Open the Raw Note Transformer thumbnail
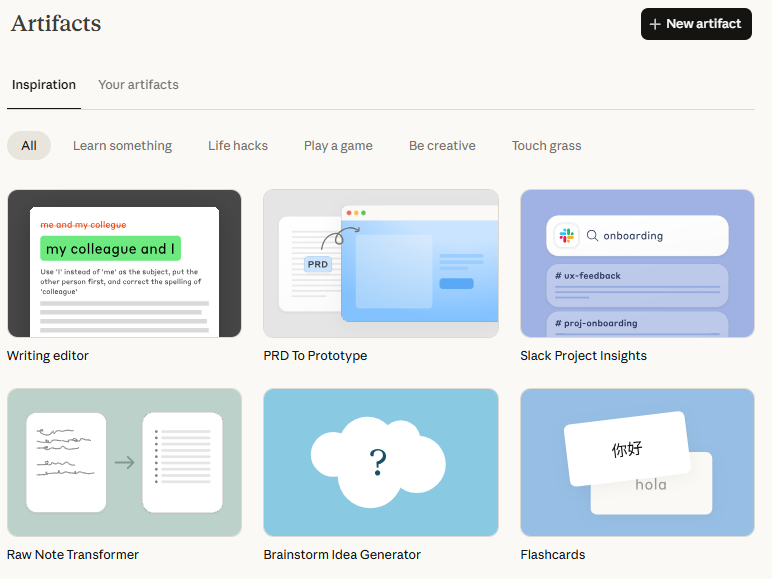Image resolution: width=772 pixels, height=579 pixels. (124, 462)
